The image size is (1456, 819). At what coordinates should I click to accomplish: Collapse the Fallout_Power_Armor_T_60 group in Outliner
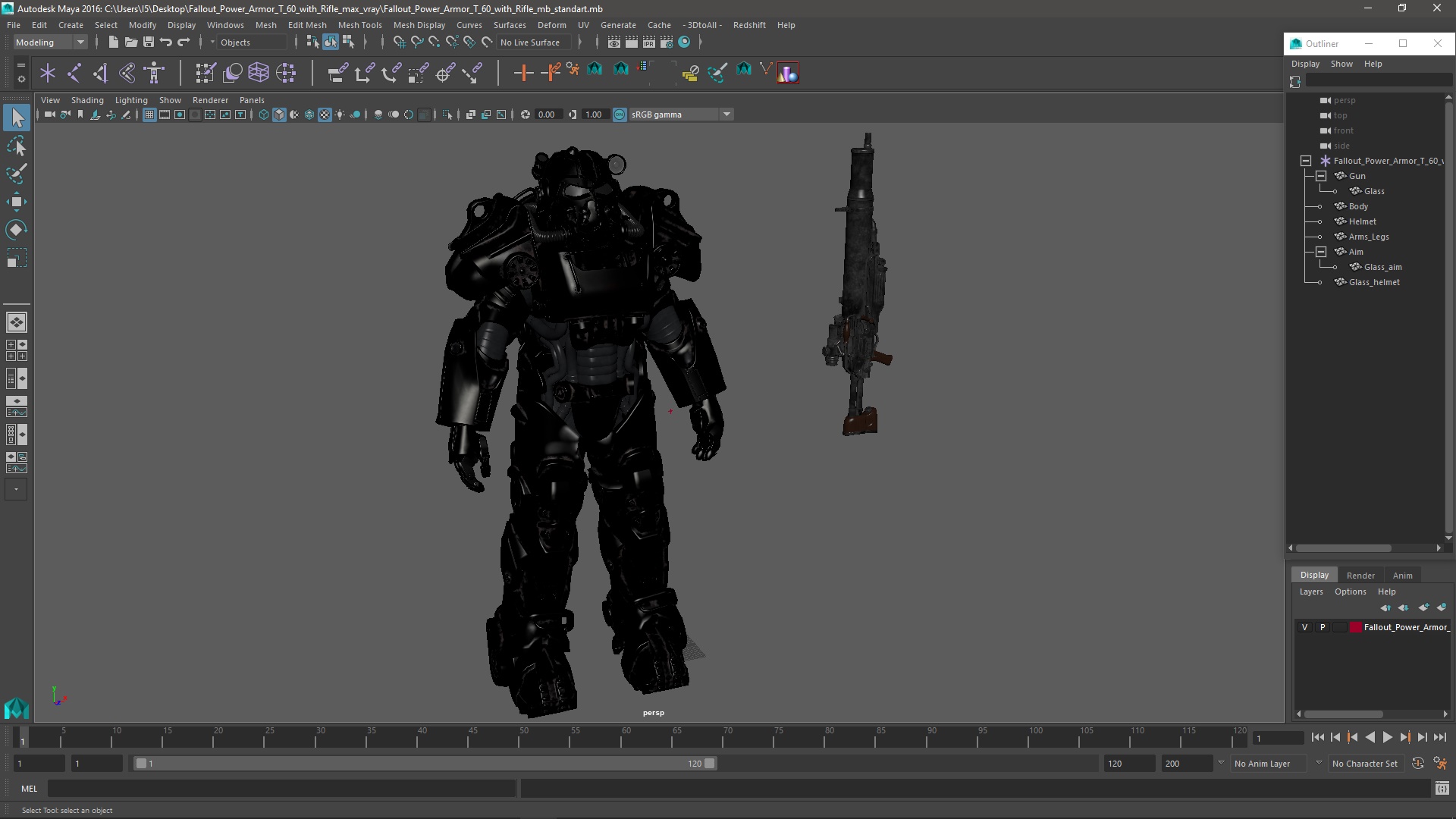pos(1305,161)
